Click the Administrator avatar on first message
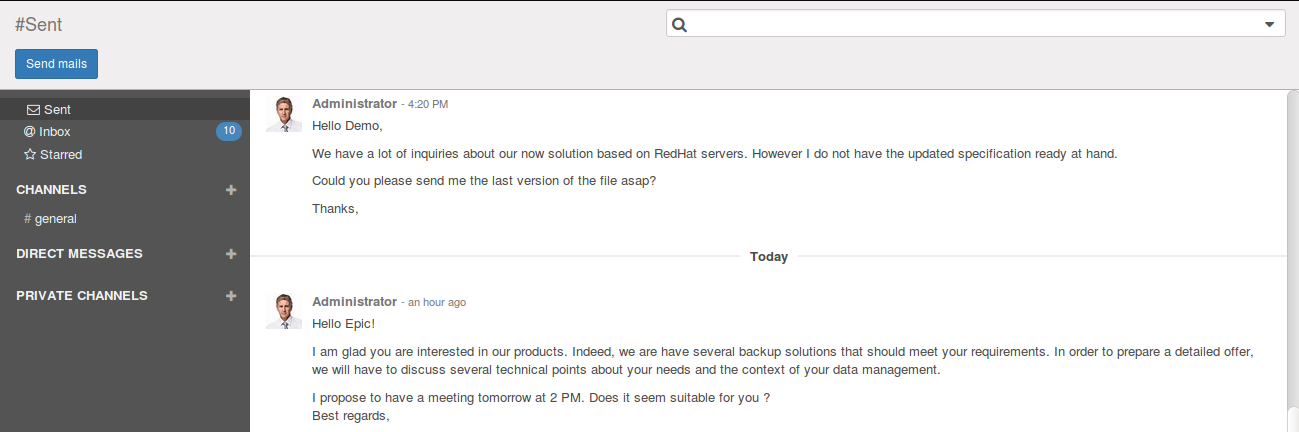The height and width of the screenshot is (432, 1299). click(x=284, y=114)
